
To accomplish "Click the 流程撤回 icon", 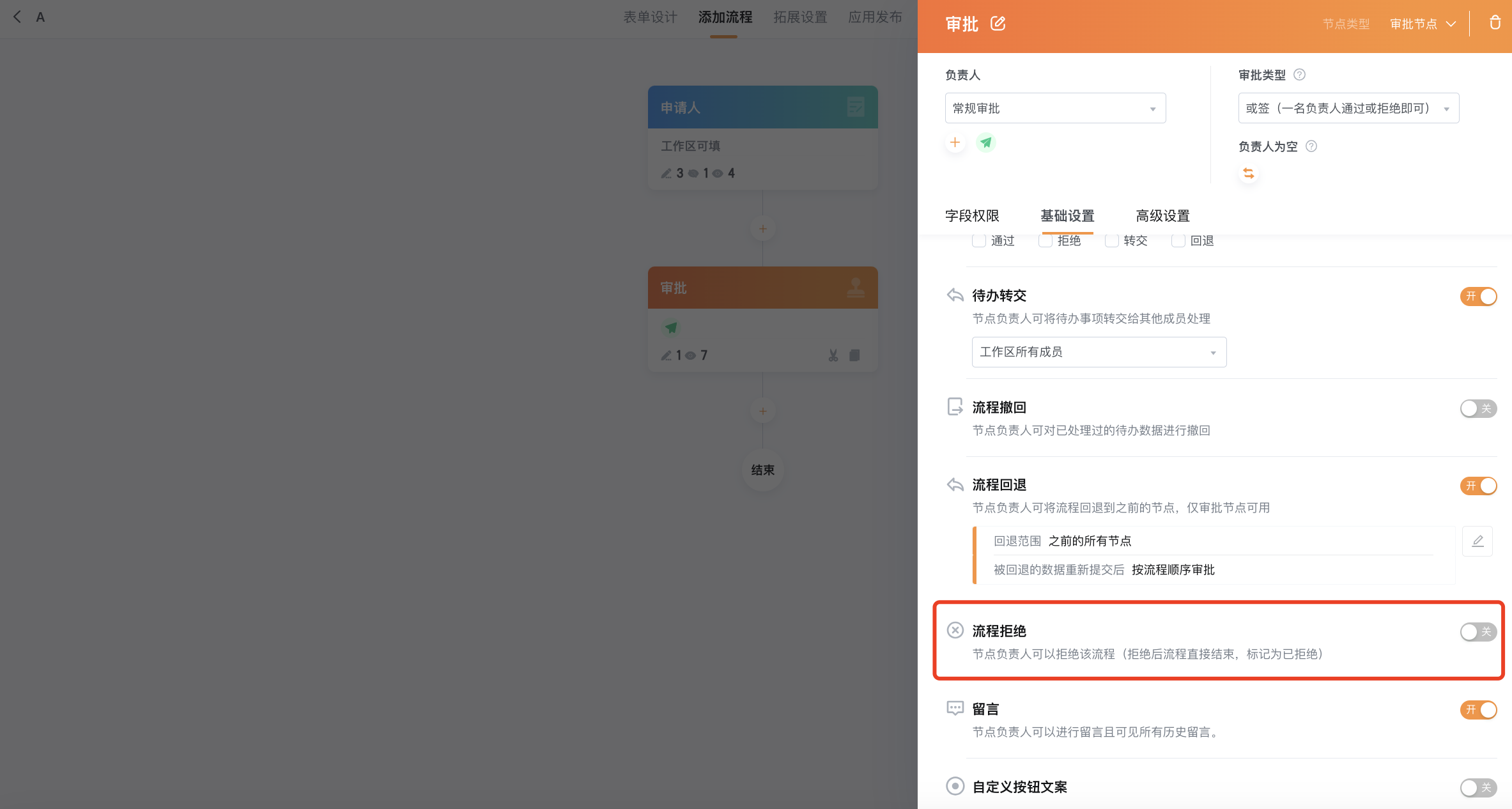I will point(955,406).
